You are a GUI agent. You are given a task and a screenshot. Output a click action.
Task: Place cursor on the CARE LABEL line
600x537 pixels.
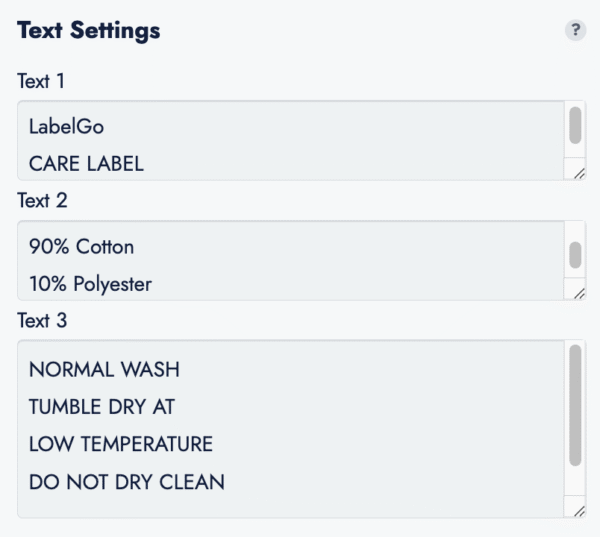[86, 164]
